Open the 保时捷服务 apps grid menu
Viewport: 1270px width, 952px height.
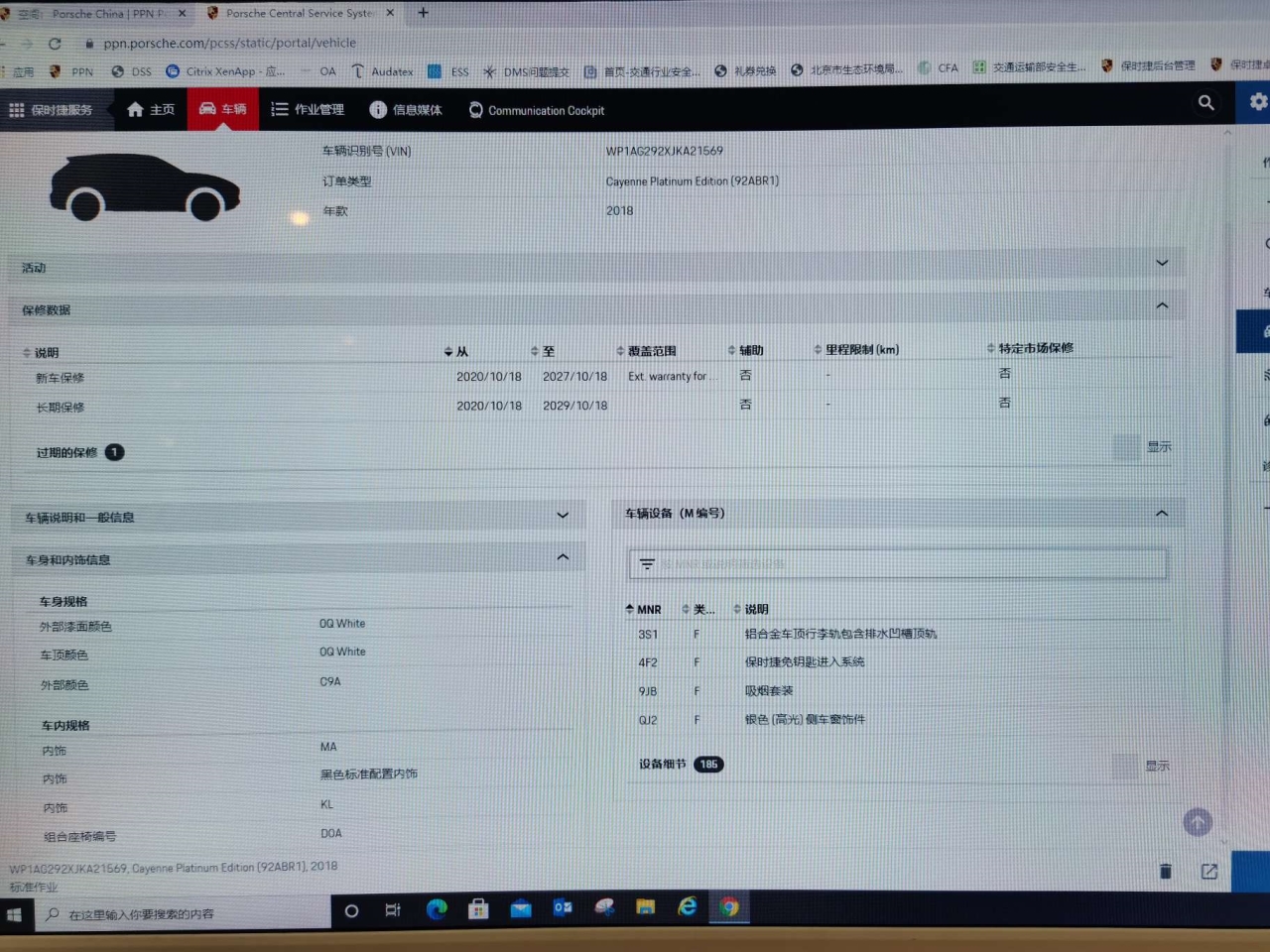click(51, 110)
